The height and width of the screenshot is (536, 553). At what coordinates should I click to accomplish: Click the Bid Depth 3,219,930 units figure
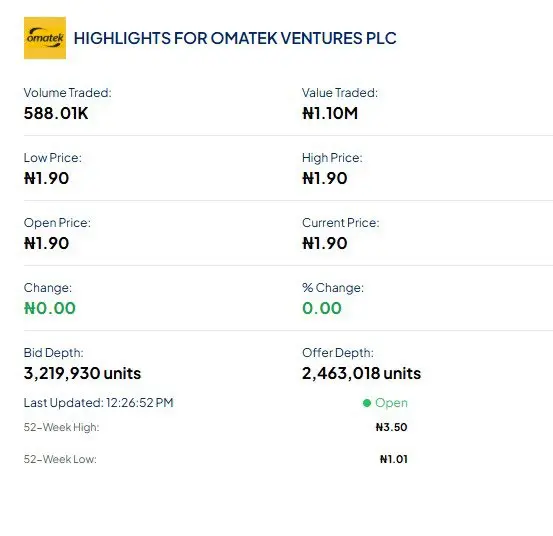(82, 373)
